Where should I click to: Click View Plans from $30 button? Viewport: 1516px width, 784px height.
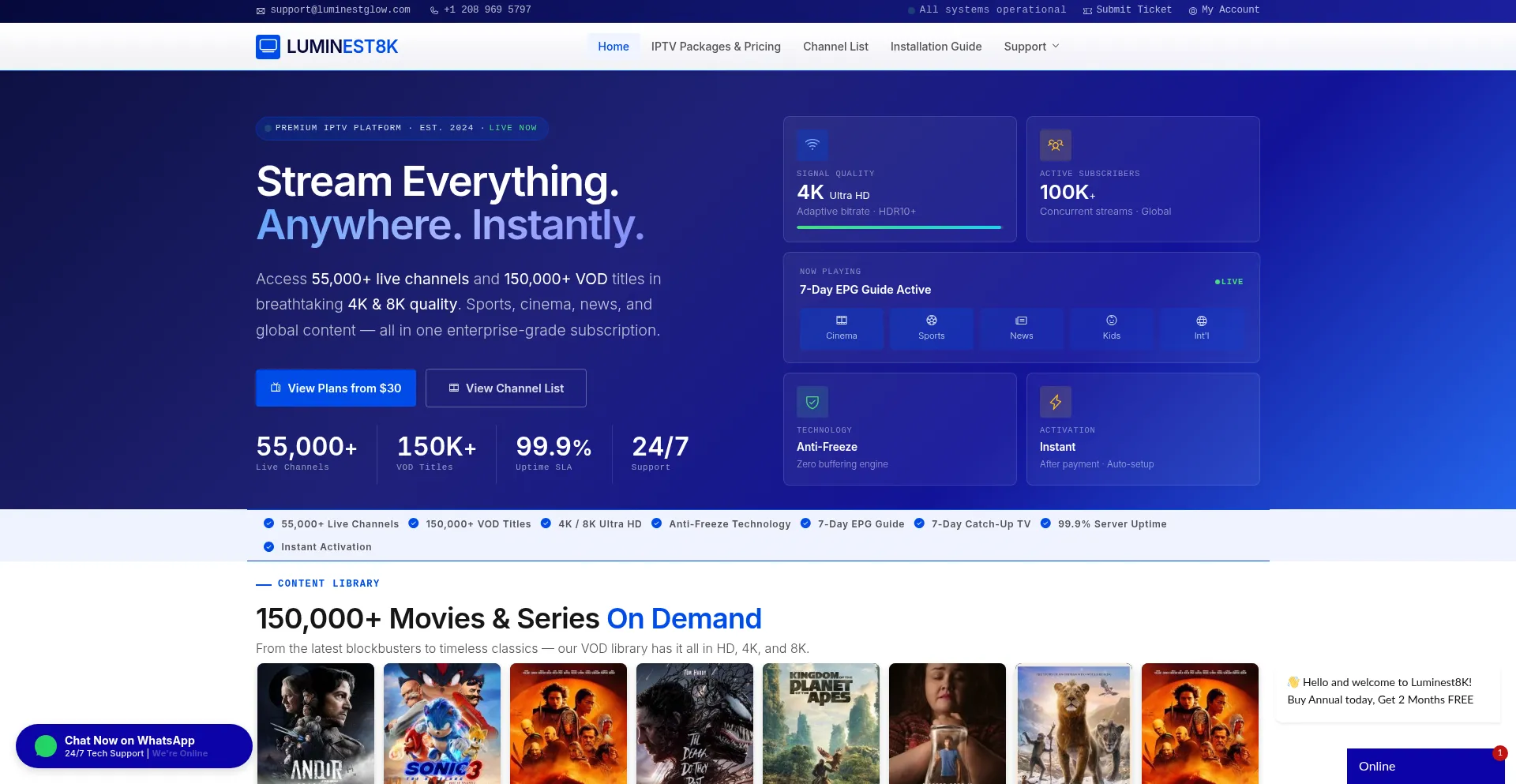click(x=336, y=388)
